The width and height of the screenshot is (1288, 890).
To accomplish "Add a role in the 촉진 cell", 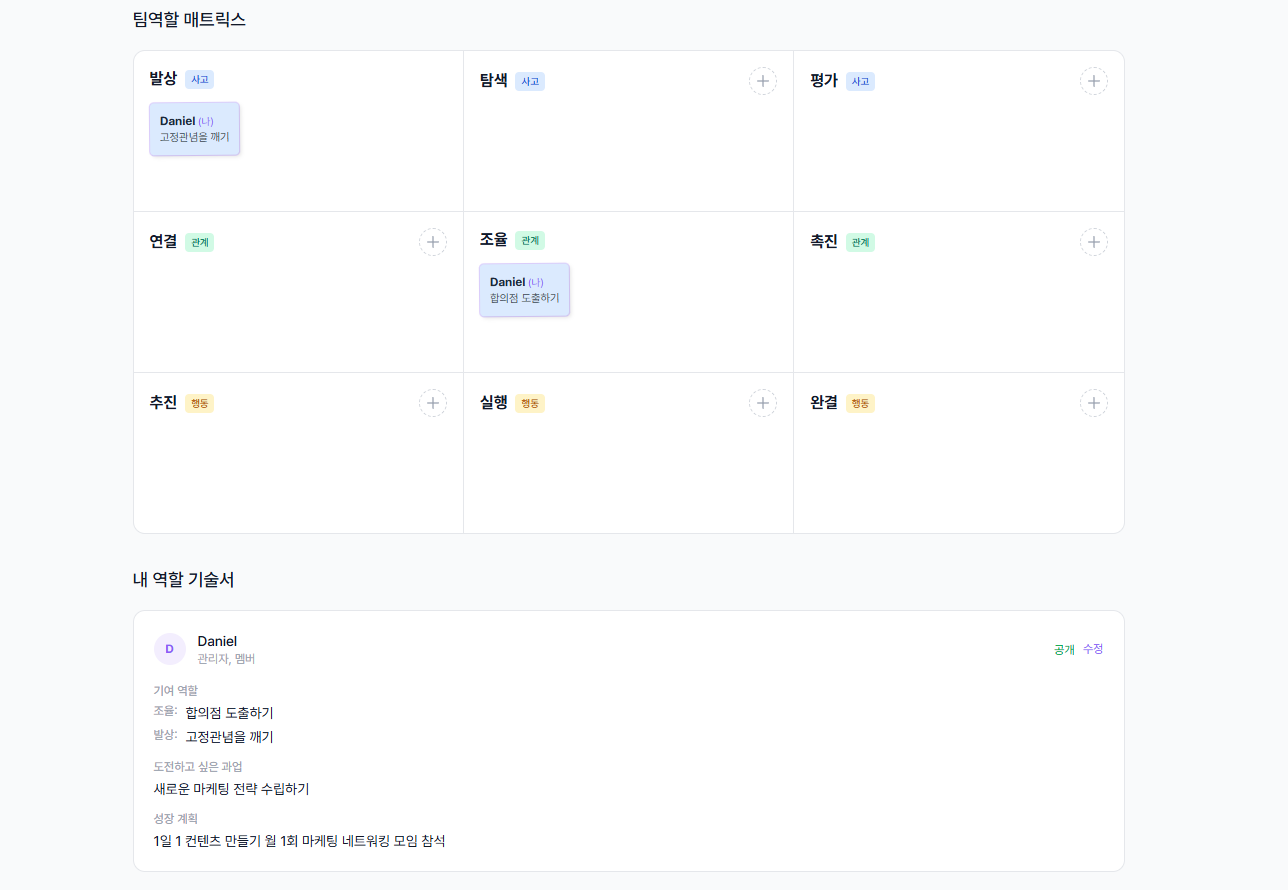I will coord(1094,241).
